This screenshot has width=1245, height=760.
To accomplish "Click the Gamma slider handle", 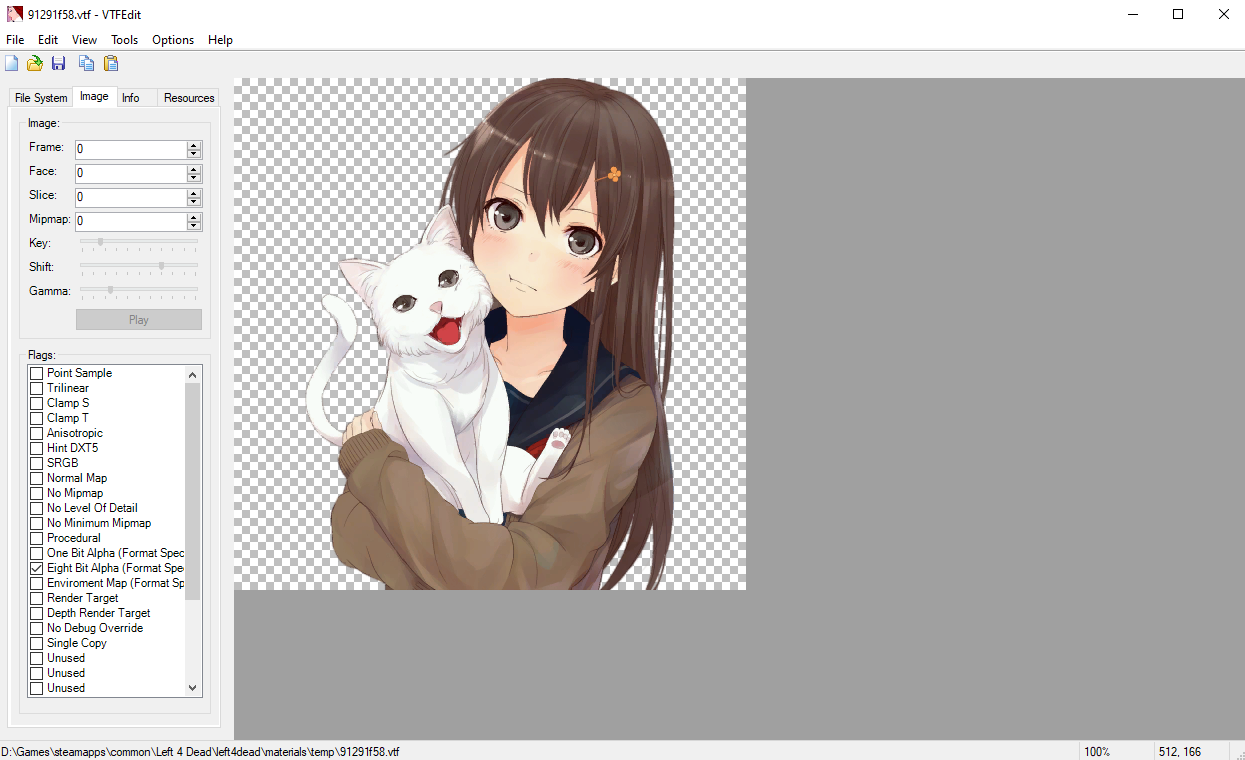I will (x=110, y=290).
